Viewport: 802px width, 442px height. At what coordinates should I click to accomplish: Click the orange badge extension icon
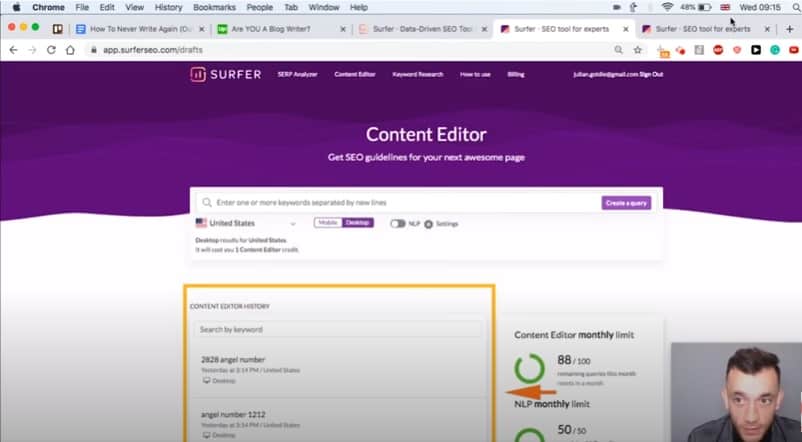(663, 51)
